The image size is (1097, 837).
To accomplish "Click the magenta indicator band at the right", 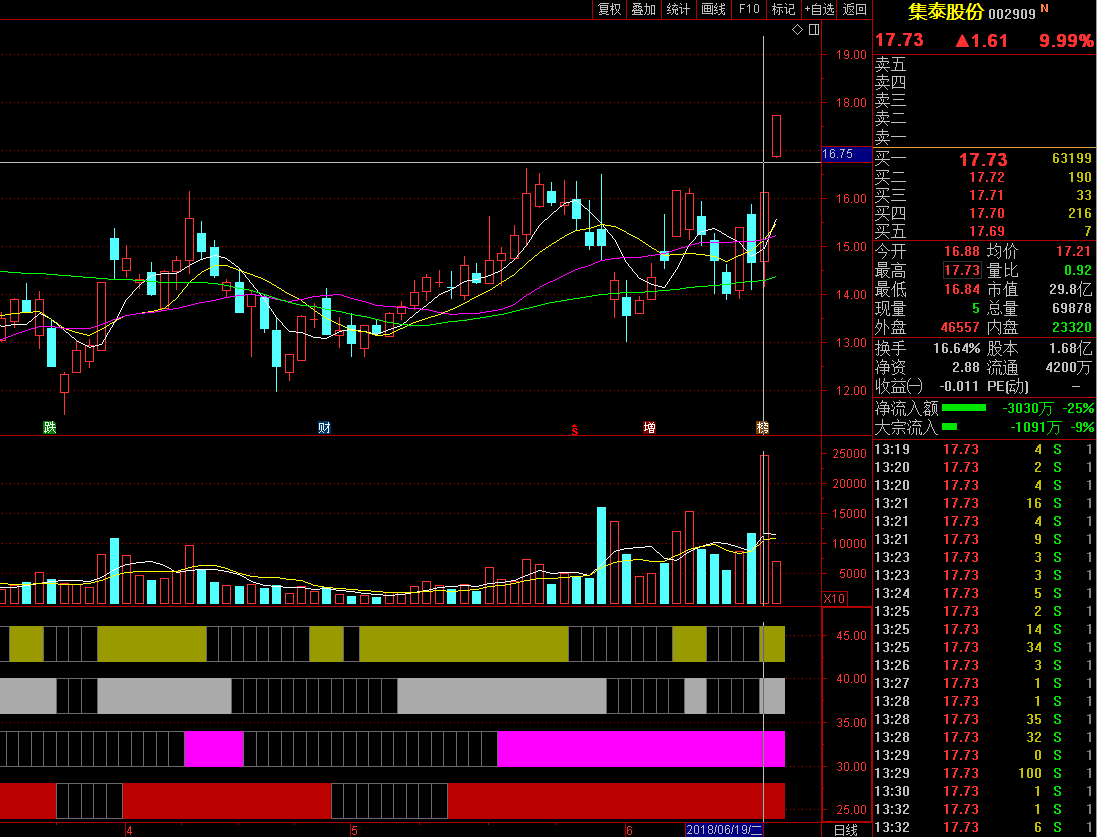I will coord(641,748).
